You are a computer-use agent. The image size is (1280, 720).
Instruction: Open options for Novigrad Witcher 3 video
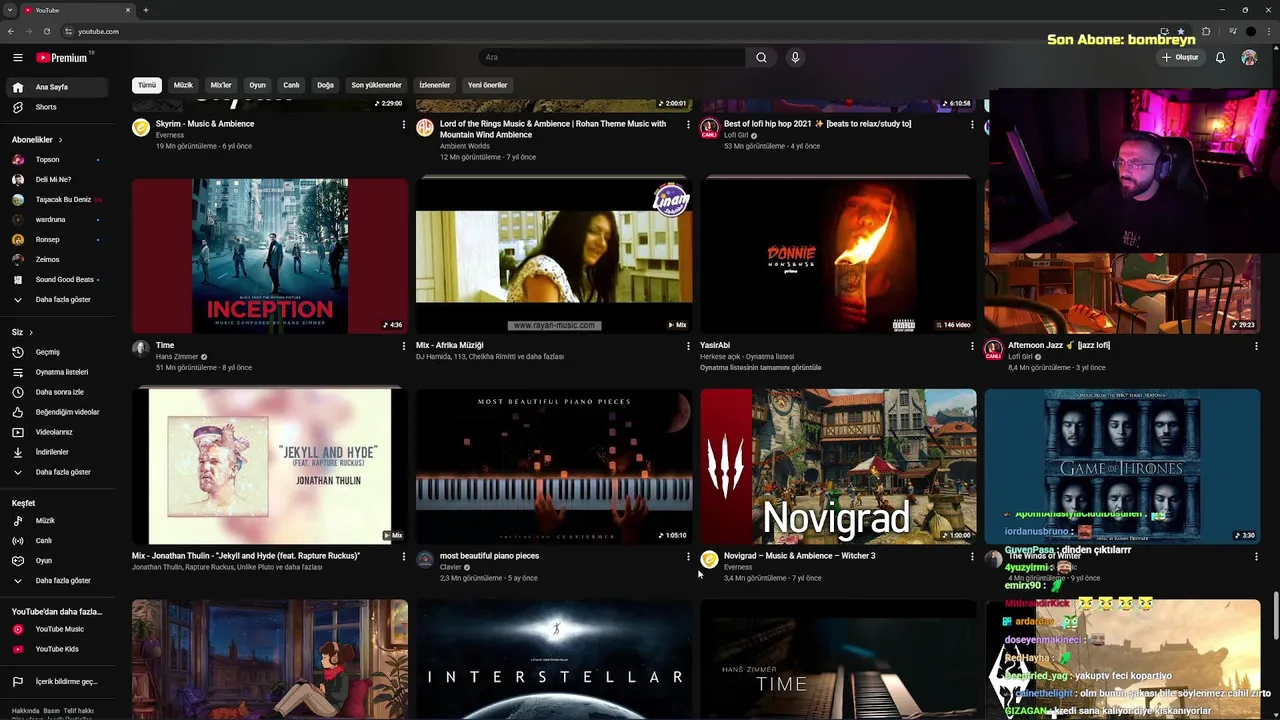pos(972,557)
